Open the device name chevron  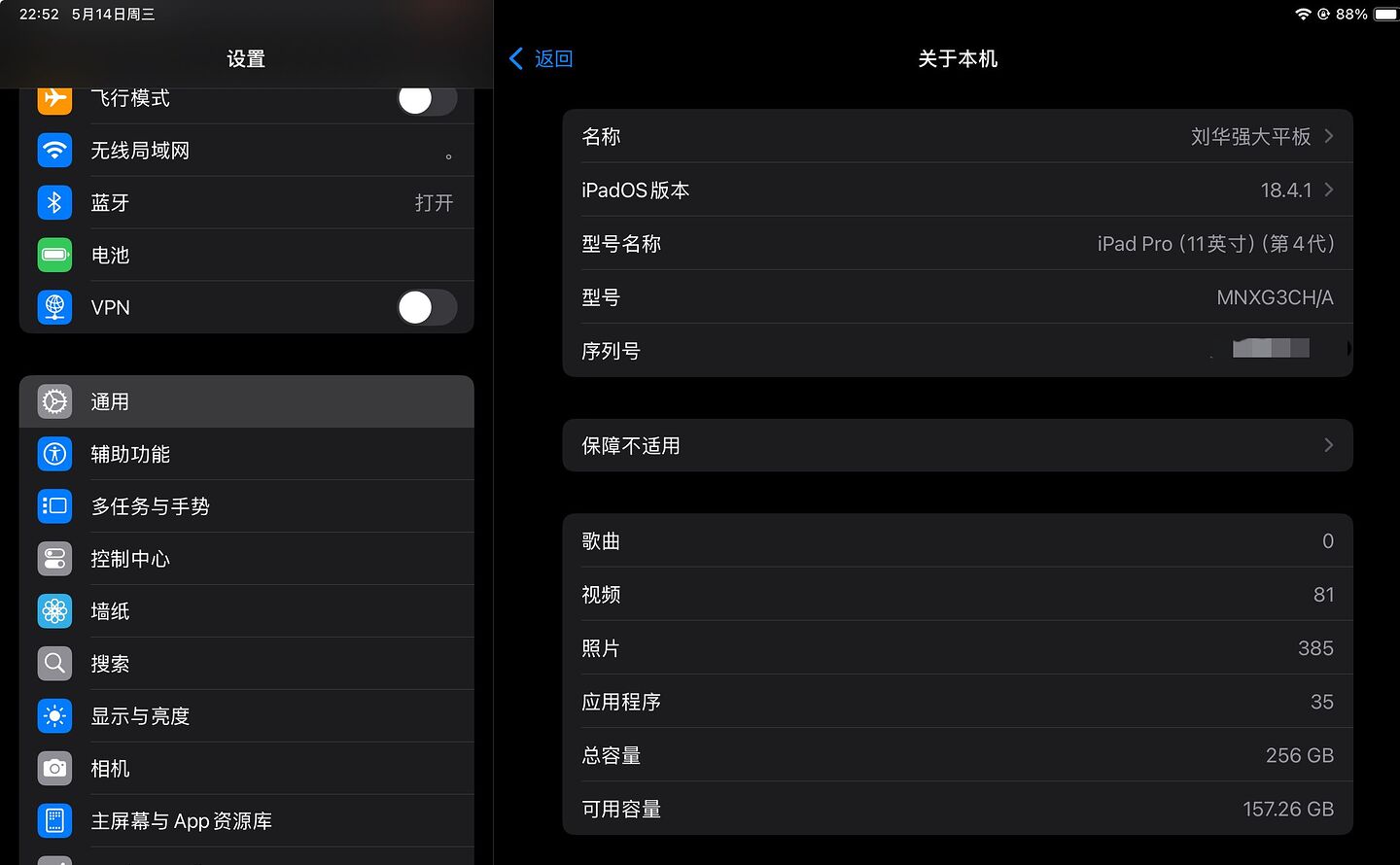coord(1328,136)
